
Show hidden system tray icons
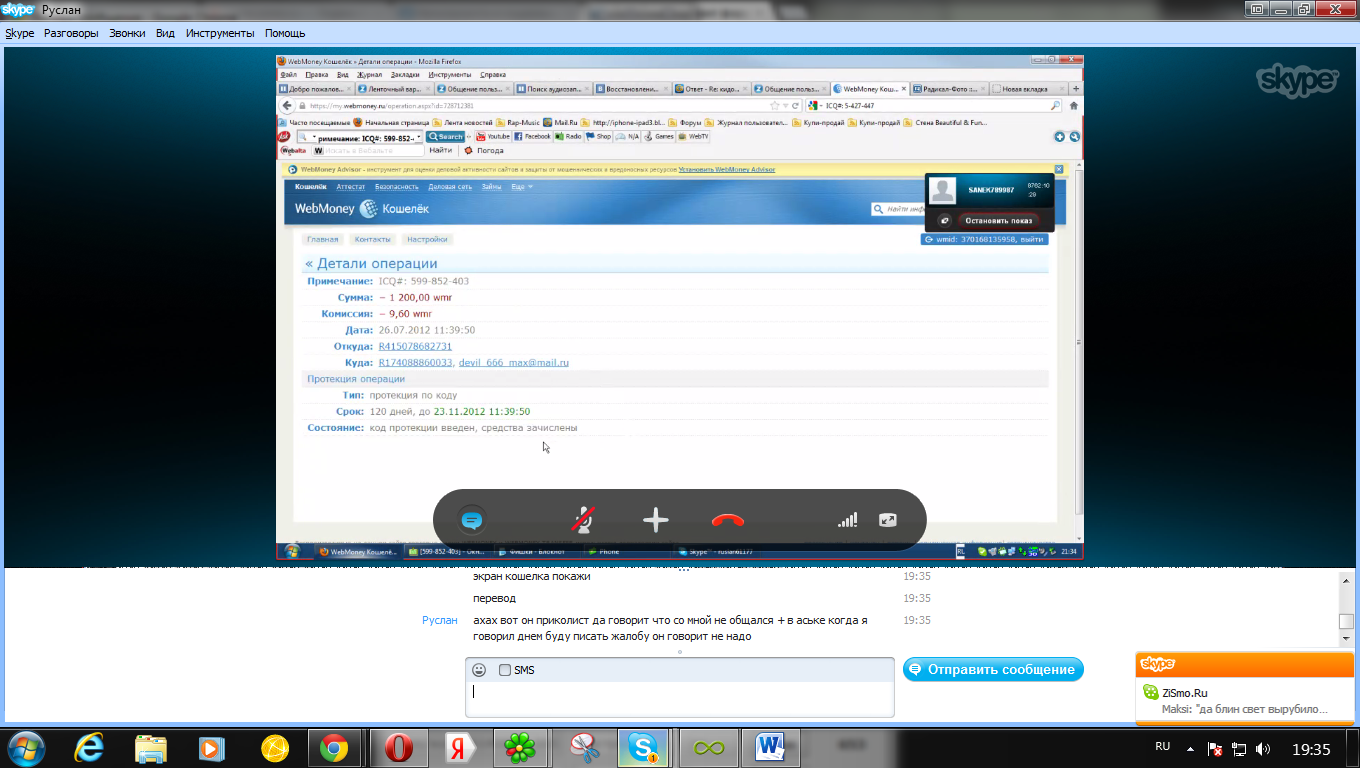[1192, 748]
